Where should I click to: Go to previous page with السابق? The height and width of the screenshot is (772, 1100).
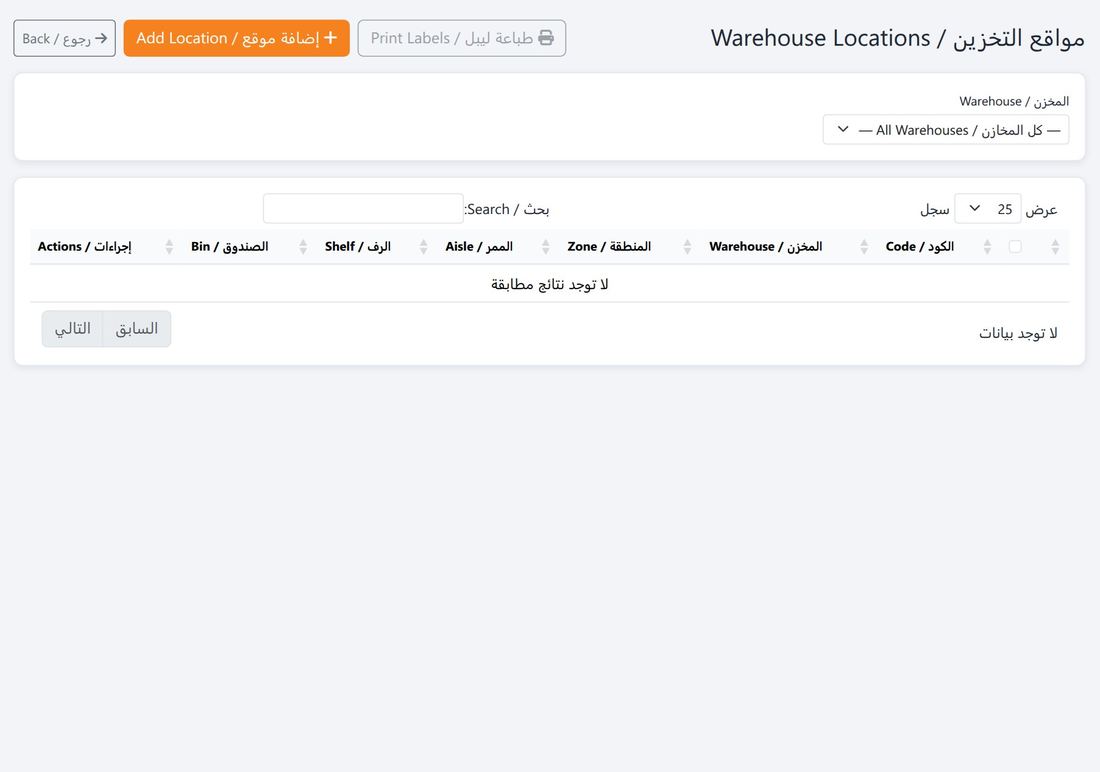pyautogui.click(x=137, y=329)
